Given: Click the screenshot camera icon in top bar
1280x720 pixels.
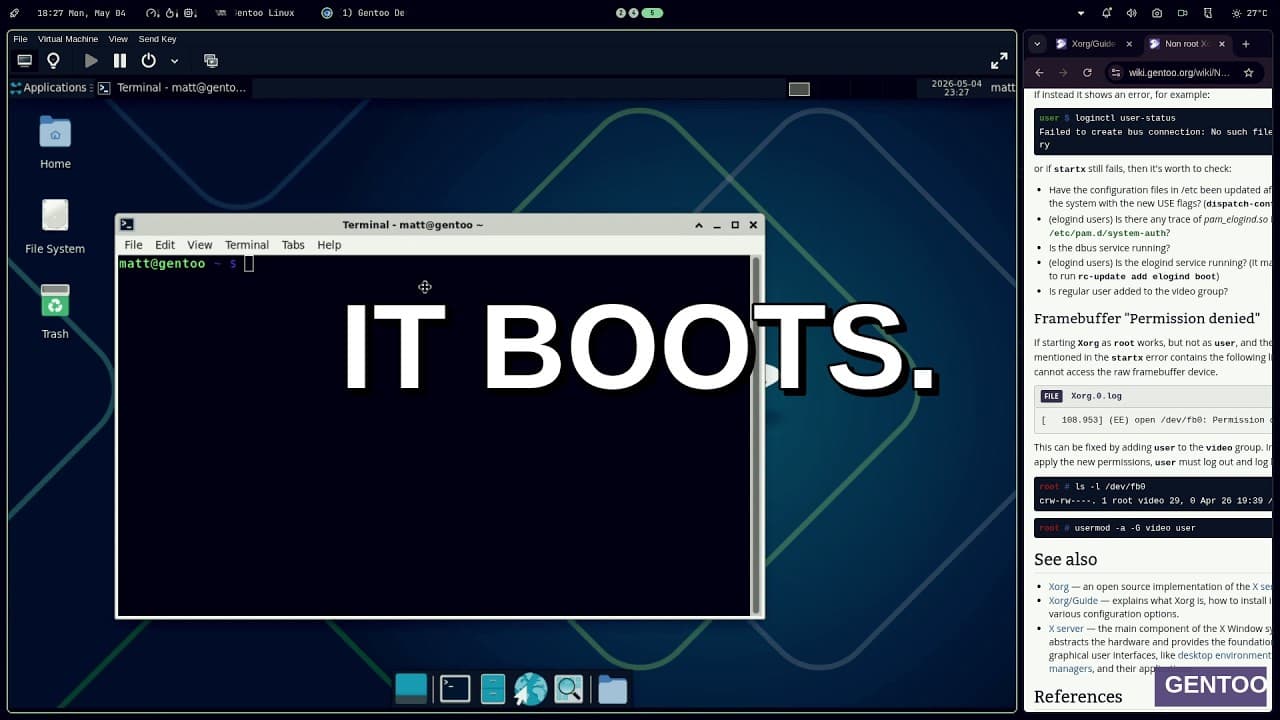Looking at the screenshot, I should pyautogui.click(x=1157, y=13).
